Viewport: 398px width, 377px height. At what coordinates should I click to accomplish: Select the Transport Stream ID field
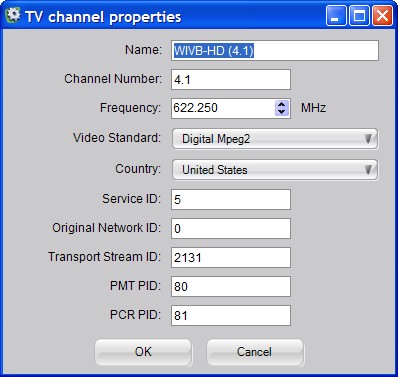pos(231,257)
